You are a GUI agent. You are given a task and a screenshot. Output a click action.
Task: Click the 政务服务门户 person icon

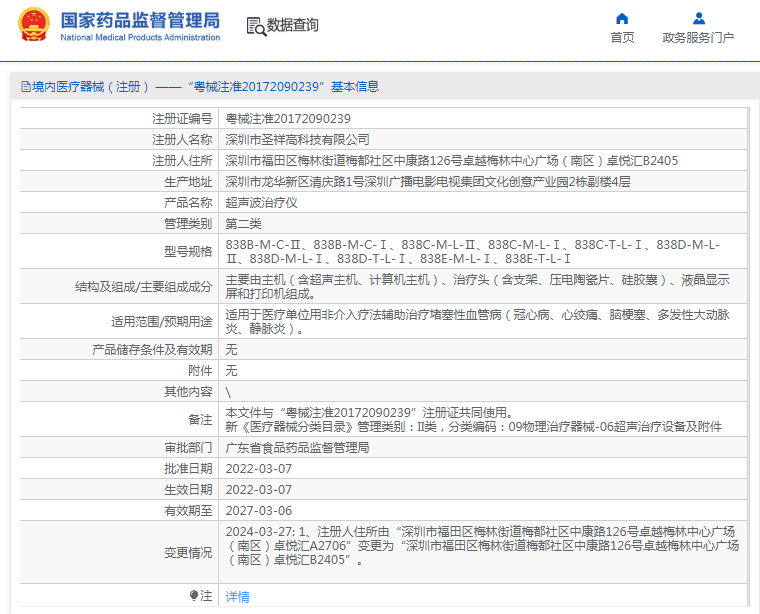(x=698, y=18)
